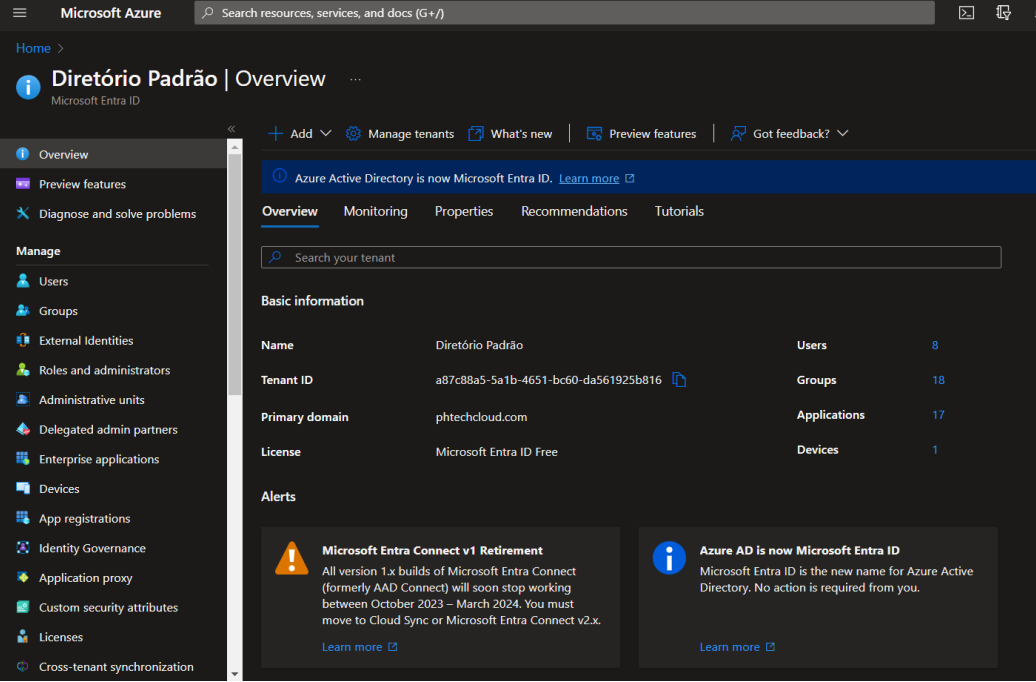Open the Users count link 8

pos(935,345)
